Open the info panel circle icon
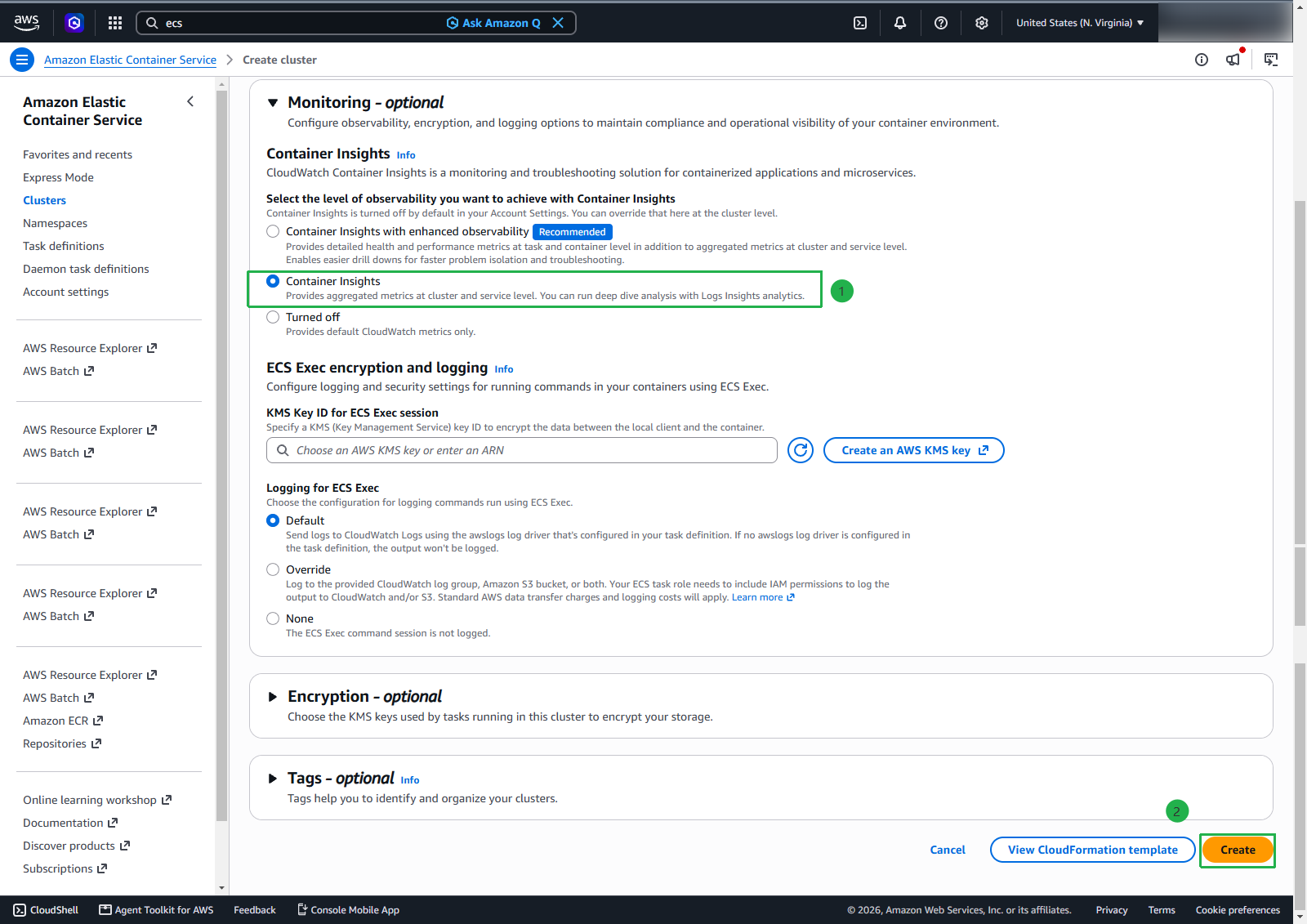The width and height of the screenshot is (1307, 924). tap(1202, 60)
